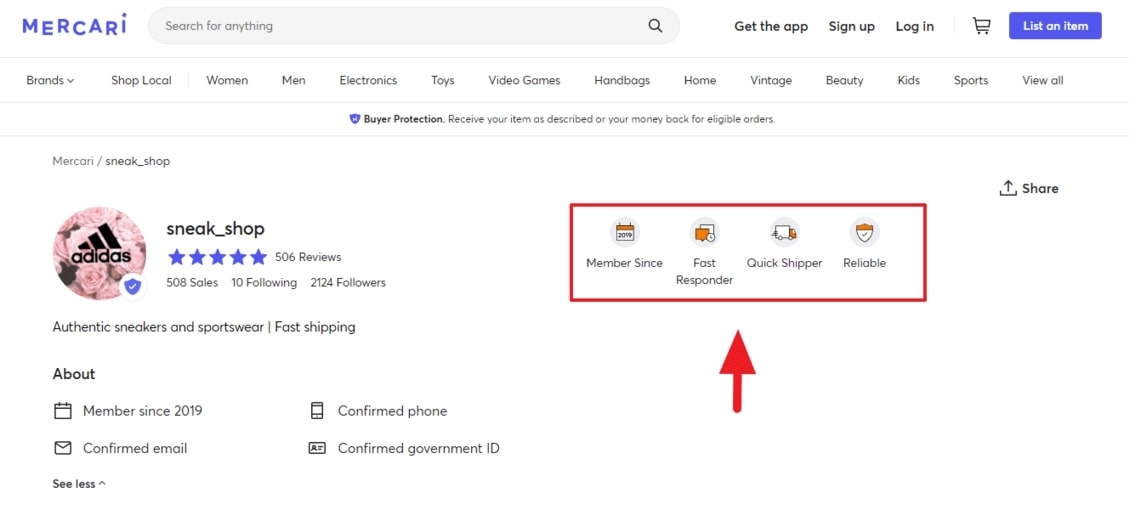Browse the Electronics category
The image size is (1129, 514).
[368, 81]
